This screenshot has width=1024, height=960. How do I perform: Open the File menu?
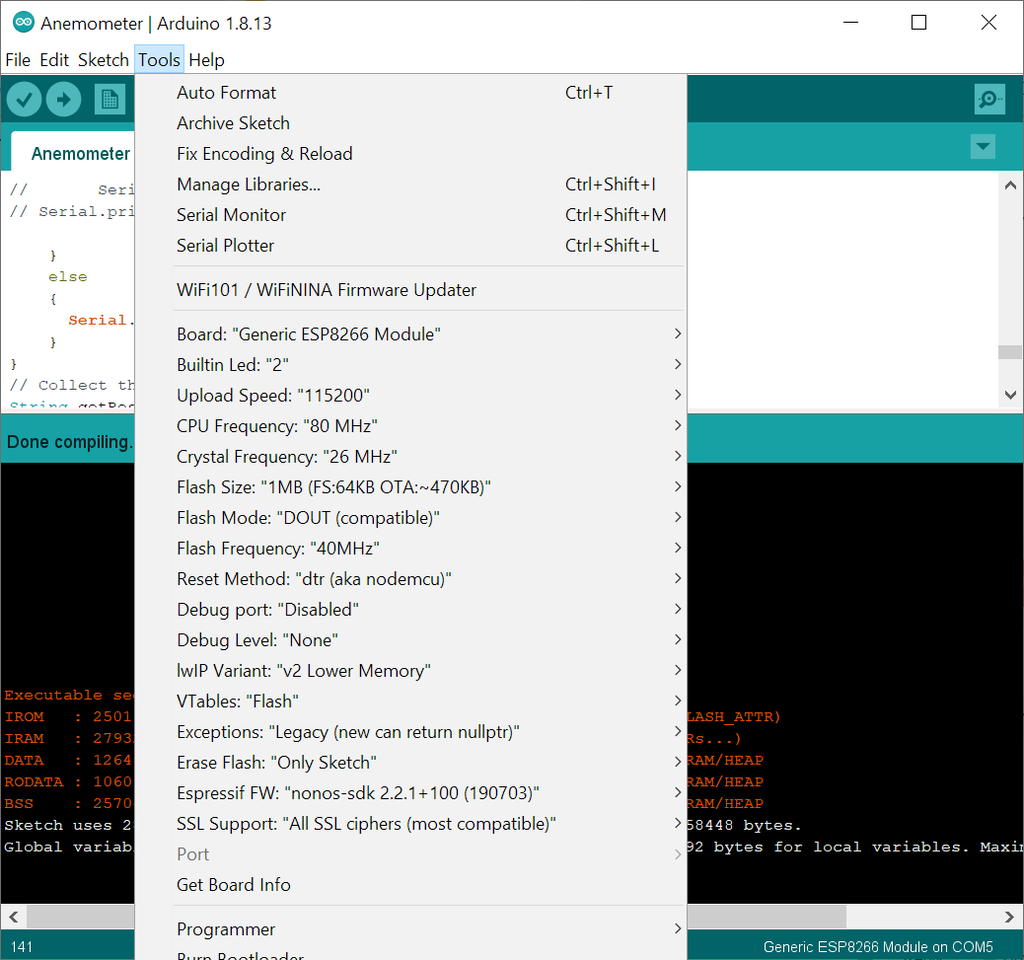click(x=18, y=60)
